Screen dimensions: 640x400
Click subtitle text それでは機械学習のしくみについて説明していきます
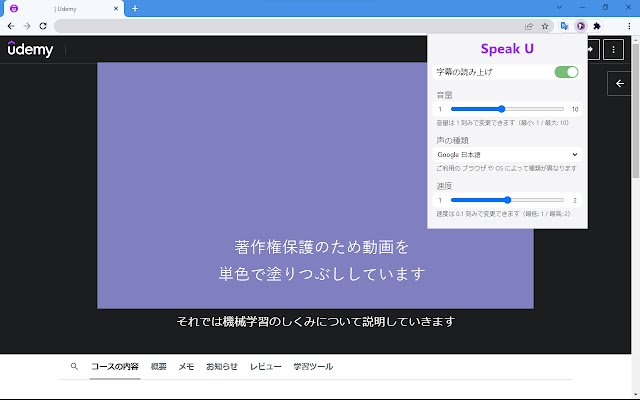tap(316, 322)
